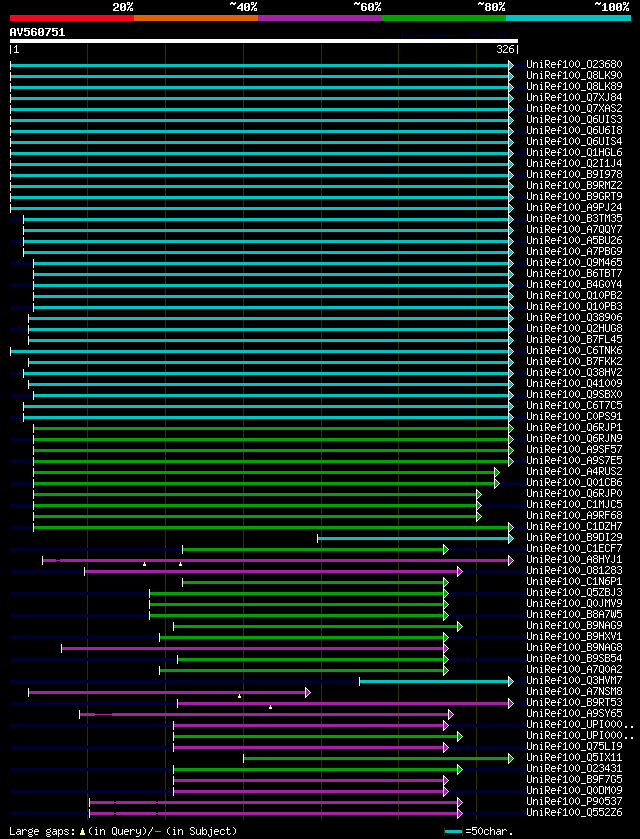Image resolution: width=640 pixels, height=839 pixels.
Task: Open hit UniRef100_O23680
Action: pyautogui.click(x=574, y=65)
